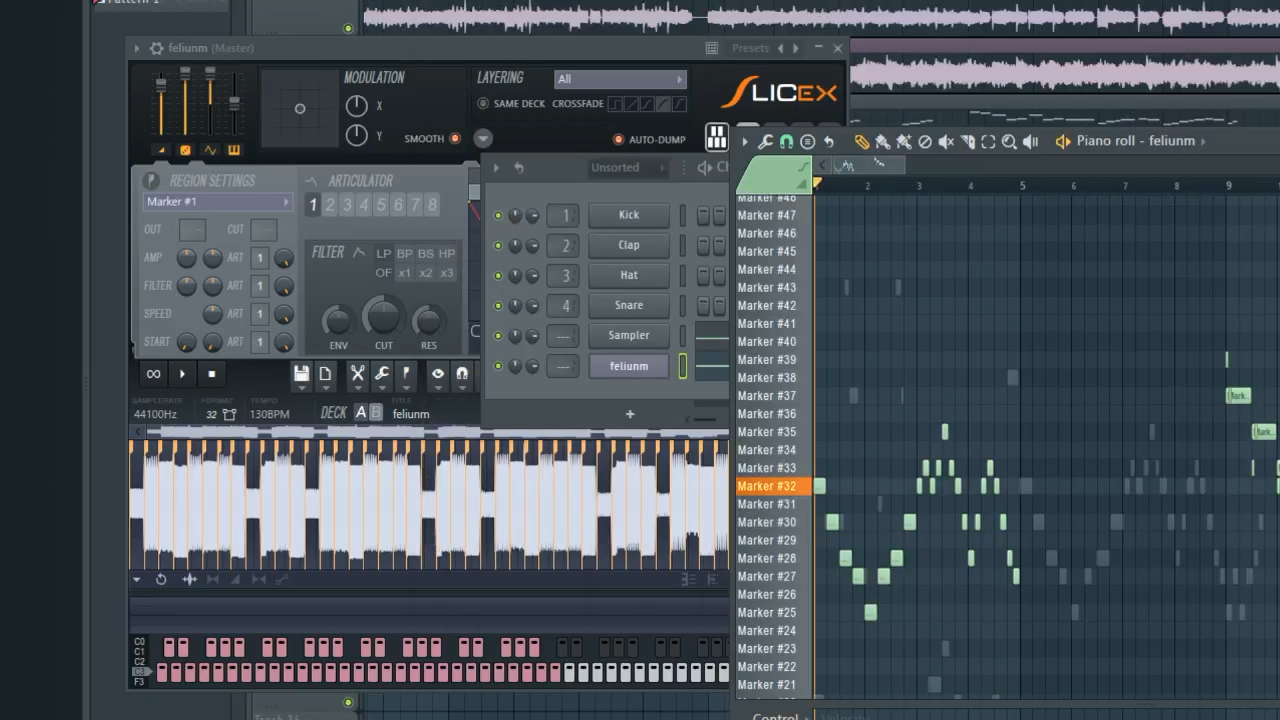The image size is (1280, 720).
Task: Select articulator 1 tab
Action: point(313,205)
